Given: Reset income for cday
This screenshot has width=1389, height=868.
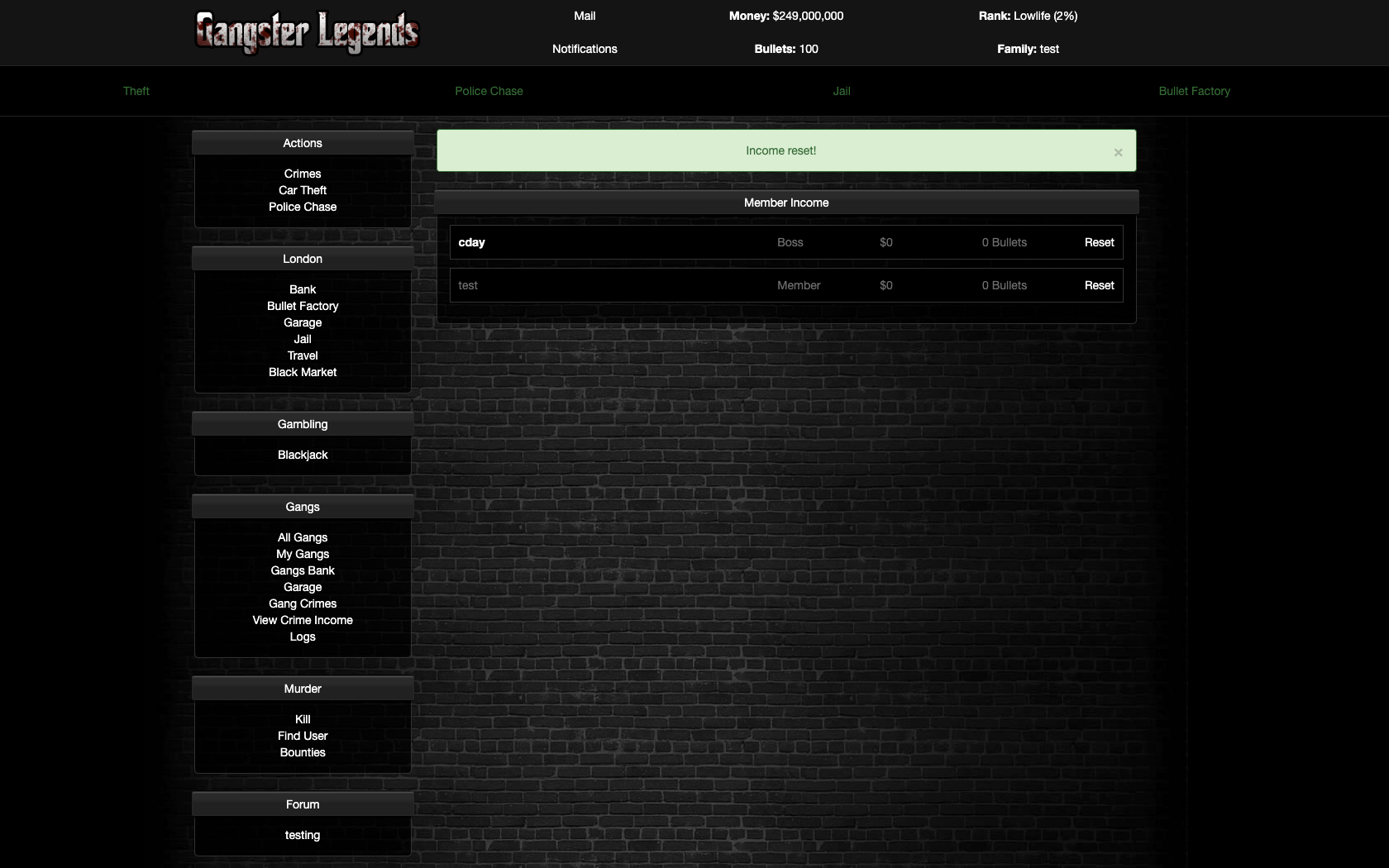Looking at the screenshot, I should pyautogui.click(x=1099, y=242).
